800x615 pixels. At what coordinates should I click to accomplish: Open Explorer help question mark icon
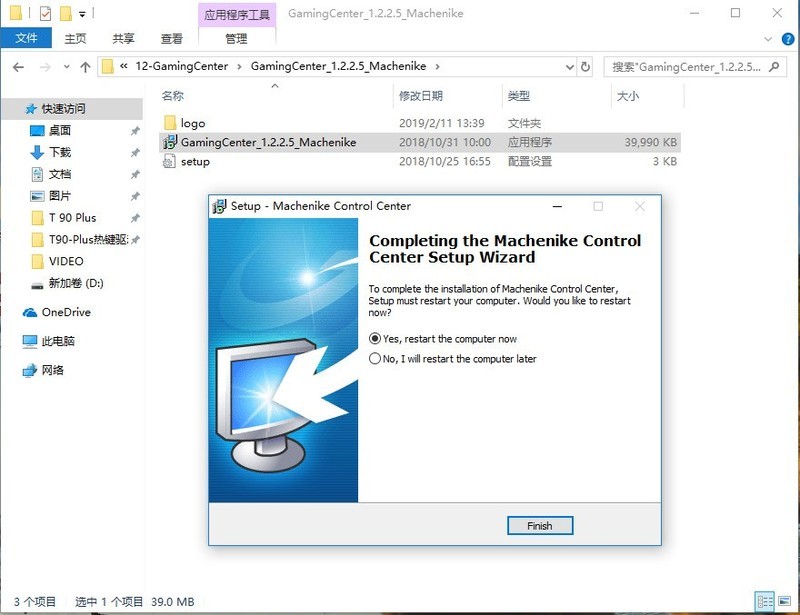pos(788,39)
